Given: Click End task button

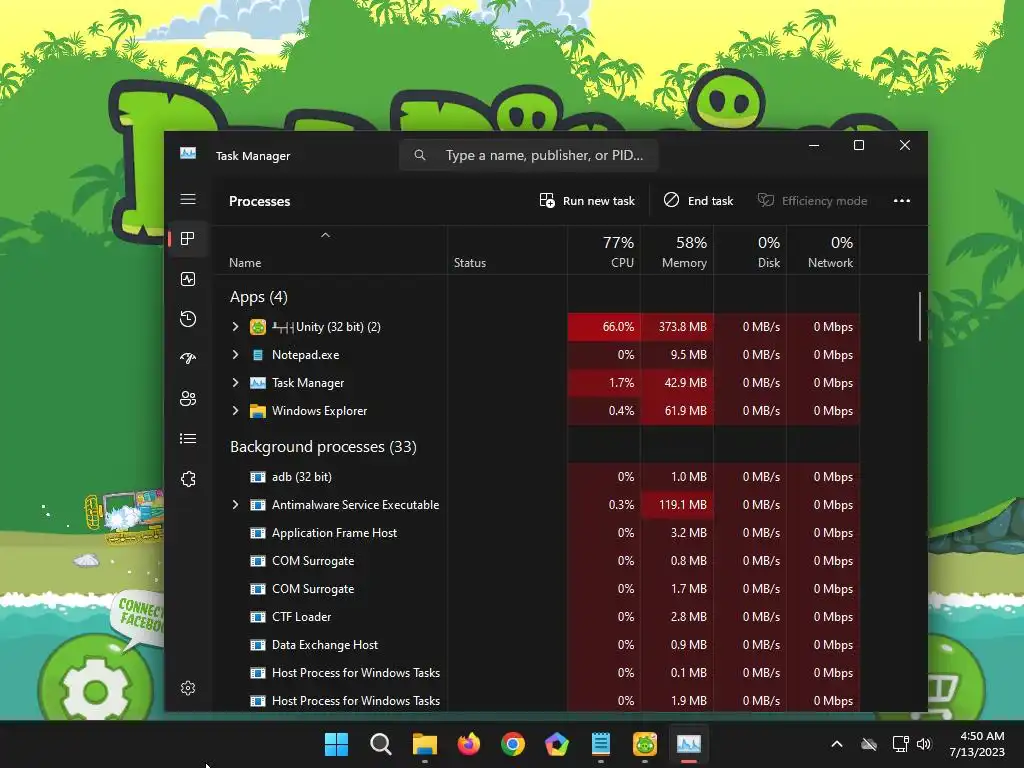Looking at the screenshot, I should pos(698,200).
